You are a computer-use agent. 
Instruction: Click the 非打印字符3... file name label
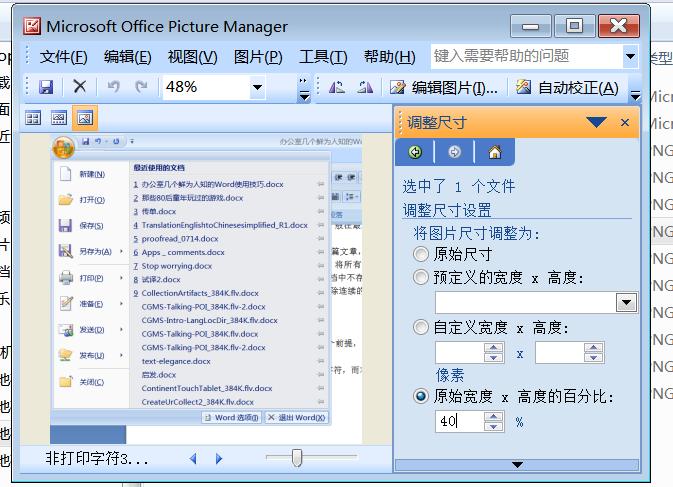[x=97, y=459]
